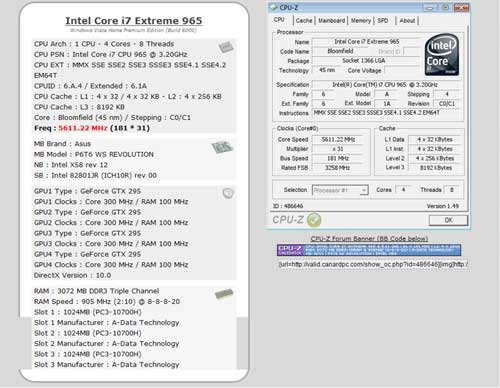This screenshot has height=388, width=500.
Task: Click the Windows Vista subtitle text
Action: point(133,30)
